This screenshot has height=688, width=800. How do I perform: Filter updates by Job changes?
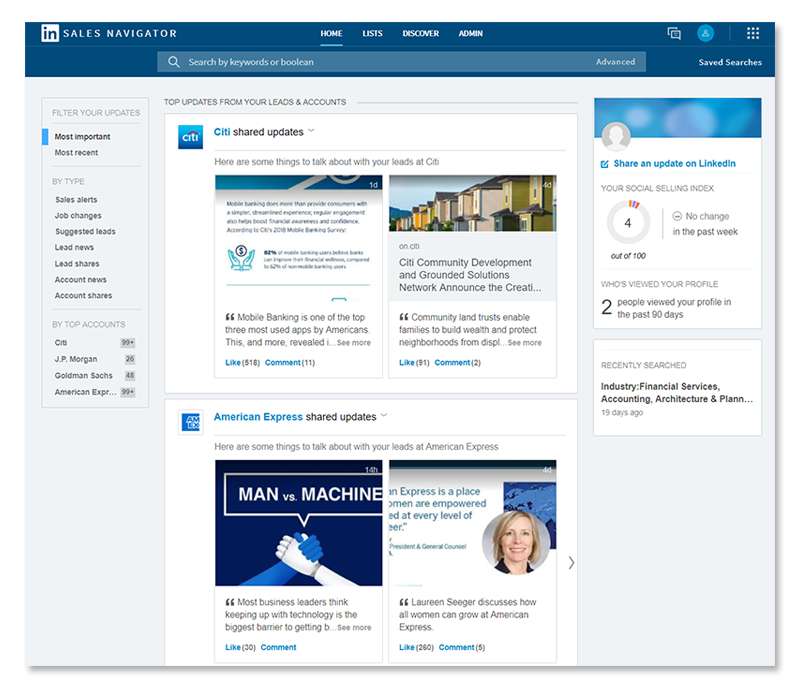(x=78, y=215)
